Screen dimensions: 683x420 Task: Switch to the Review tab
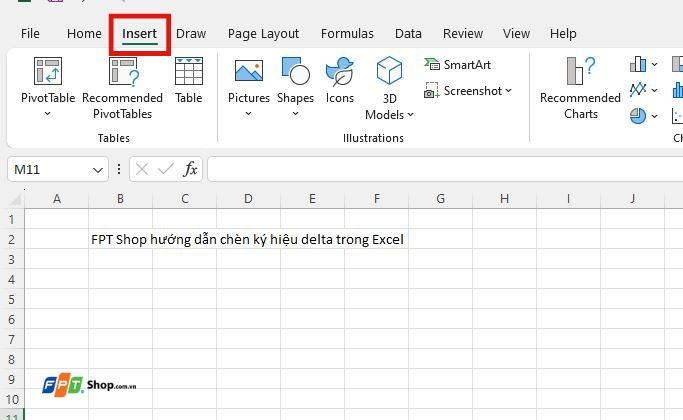click(x=463, y=34)
